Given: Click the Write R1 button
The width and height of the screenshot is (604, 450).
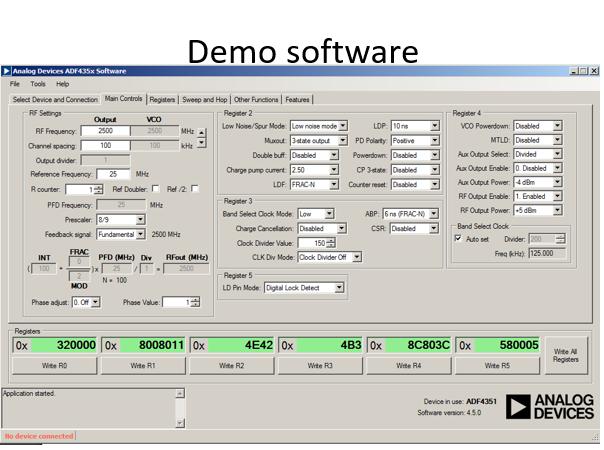Looking at the screenshot, I should coord(143,366).
